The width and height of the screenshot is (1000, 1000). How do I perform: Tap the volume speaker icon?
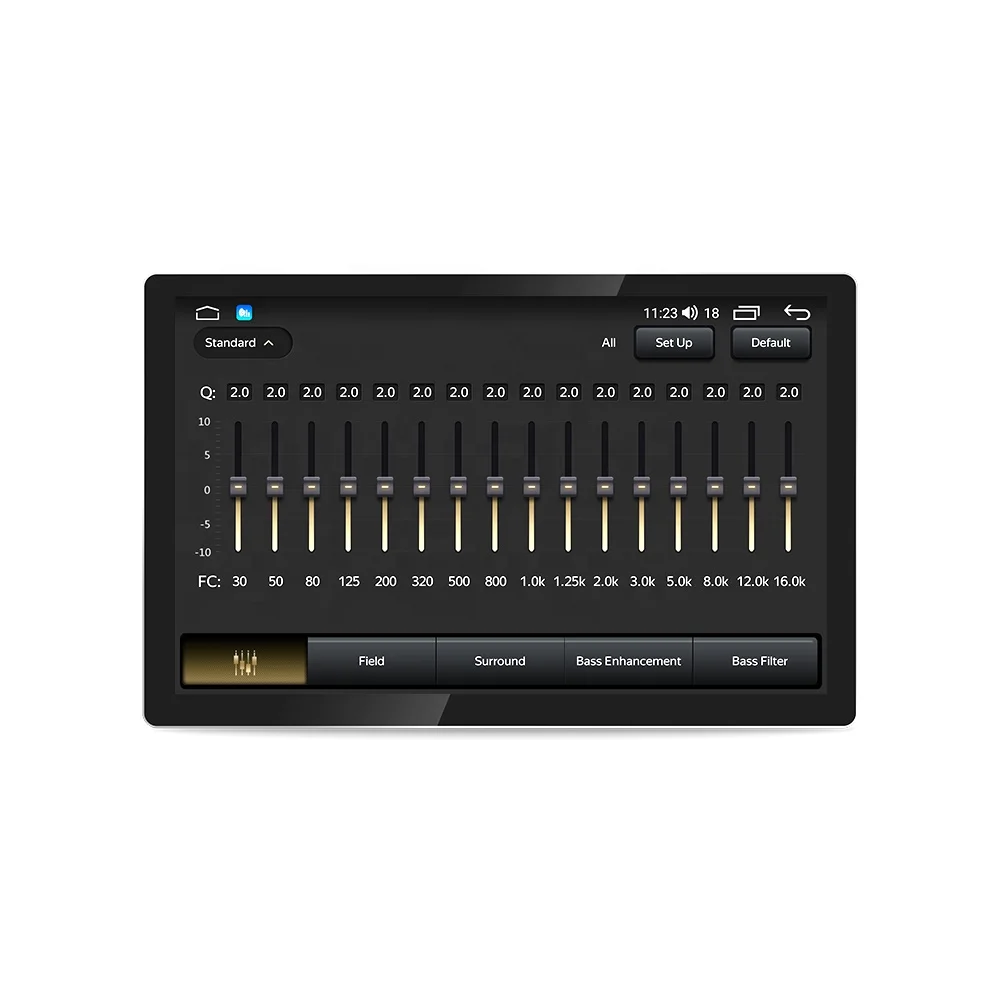(x=689, y=312)
